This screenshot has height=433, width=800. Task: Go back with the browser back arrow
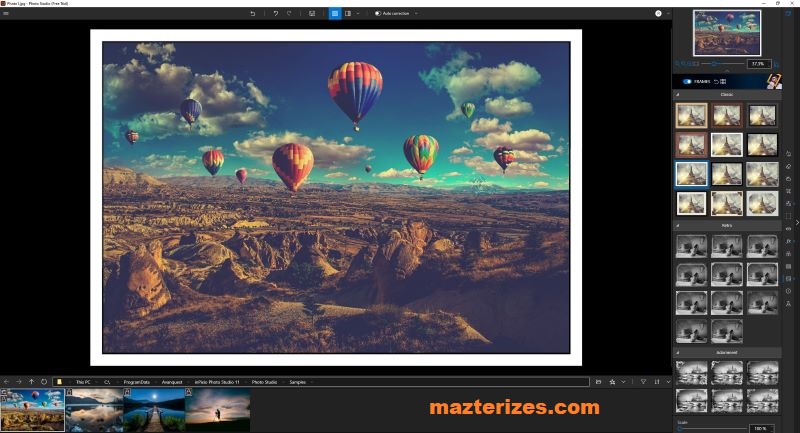pyautogui.click(x=6, y=381)
